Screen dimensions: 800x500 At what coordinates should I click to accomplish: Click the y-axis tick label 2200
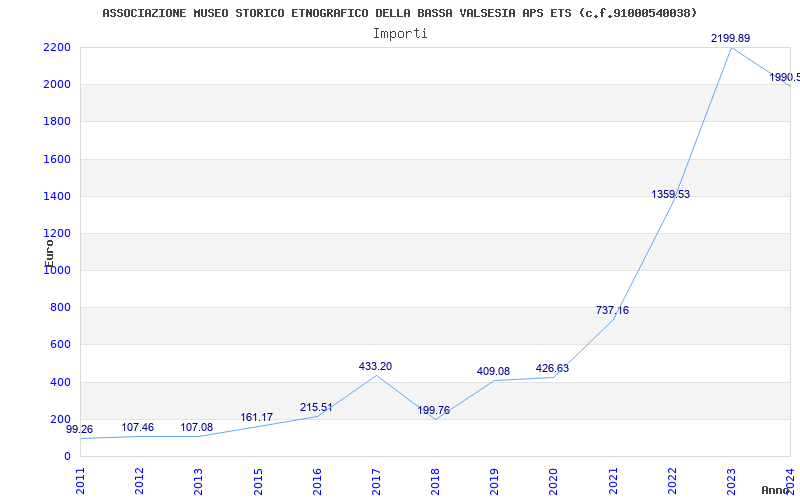click(57, 47)
